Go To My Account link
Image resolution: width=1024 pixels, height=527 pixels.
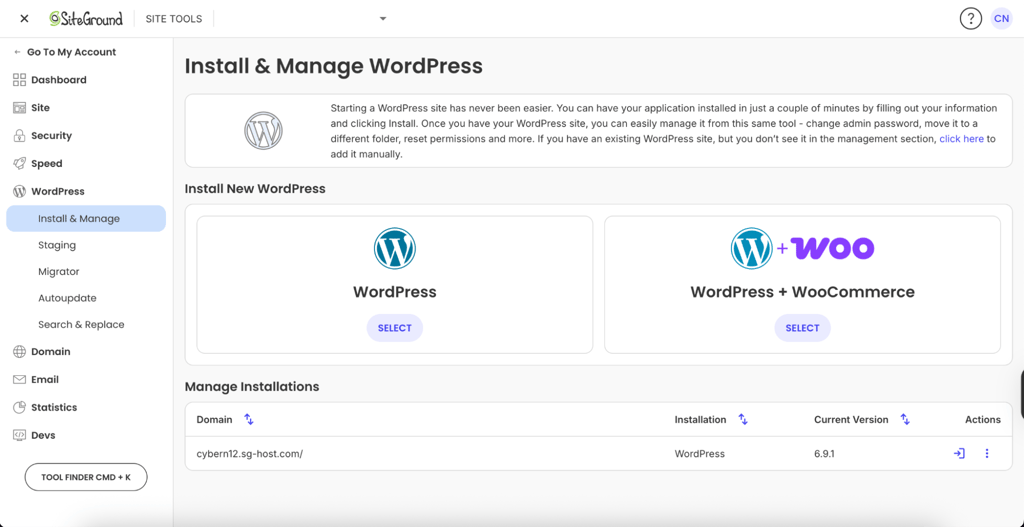[x=65, y=52]
